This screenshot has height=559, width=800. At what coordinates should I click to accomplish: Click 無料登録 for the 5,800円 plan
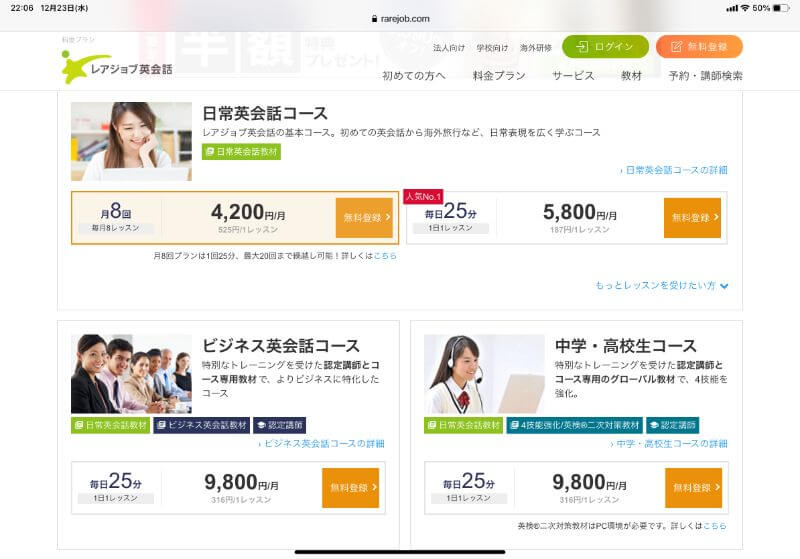point(692,218)
